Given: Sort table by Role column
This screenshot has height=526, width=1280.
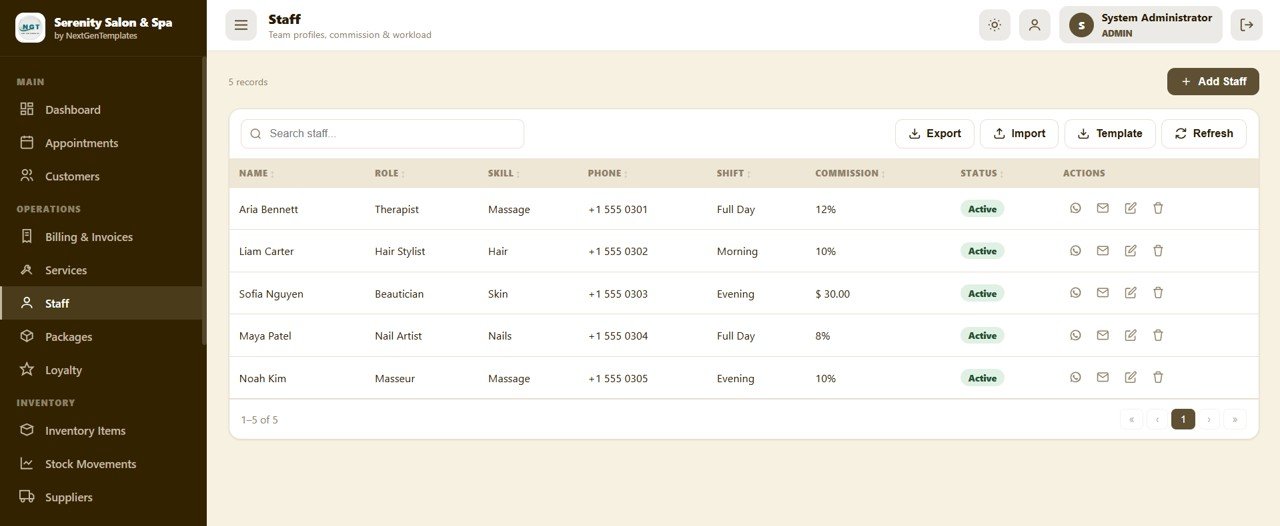Looking at the screenshot, I should [389, 173].
